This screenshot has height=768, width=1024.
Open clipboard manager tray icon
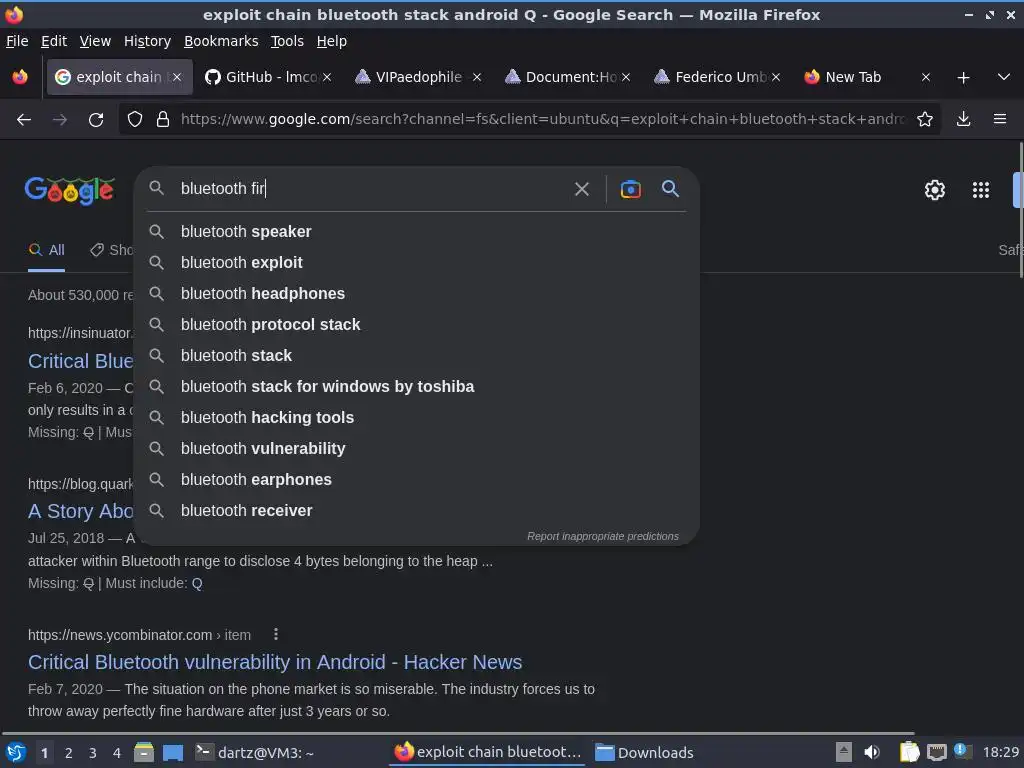tap(909, 752)
